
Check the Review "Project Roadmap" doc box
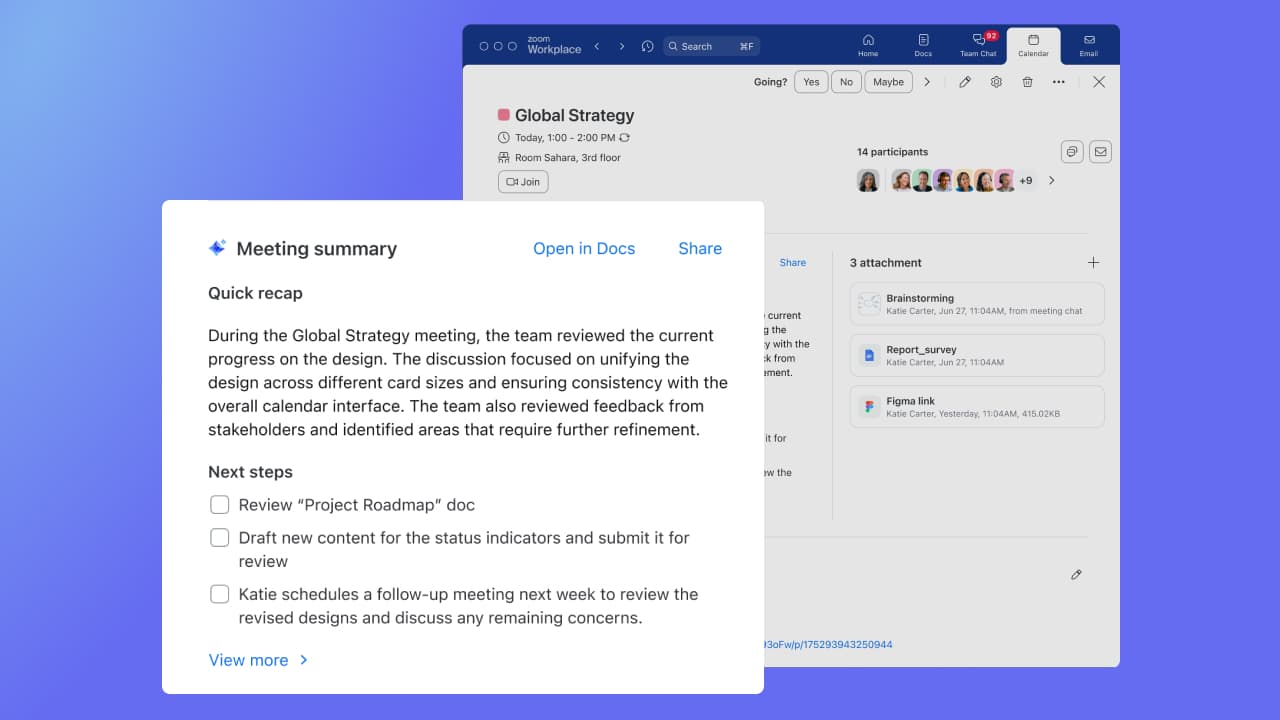(219, 505)
